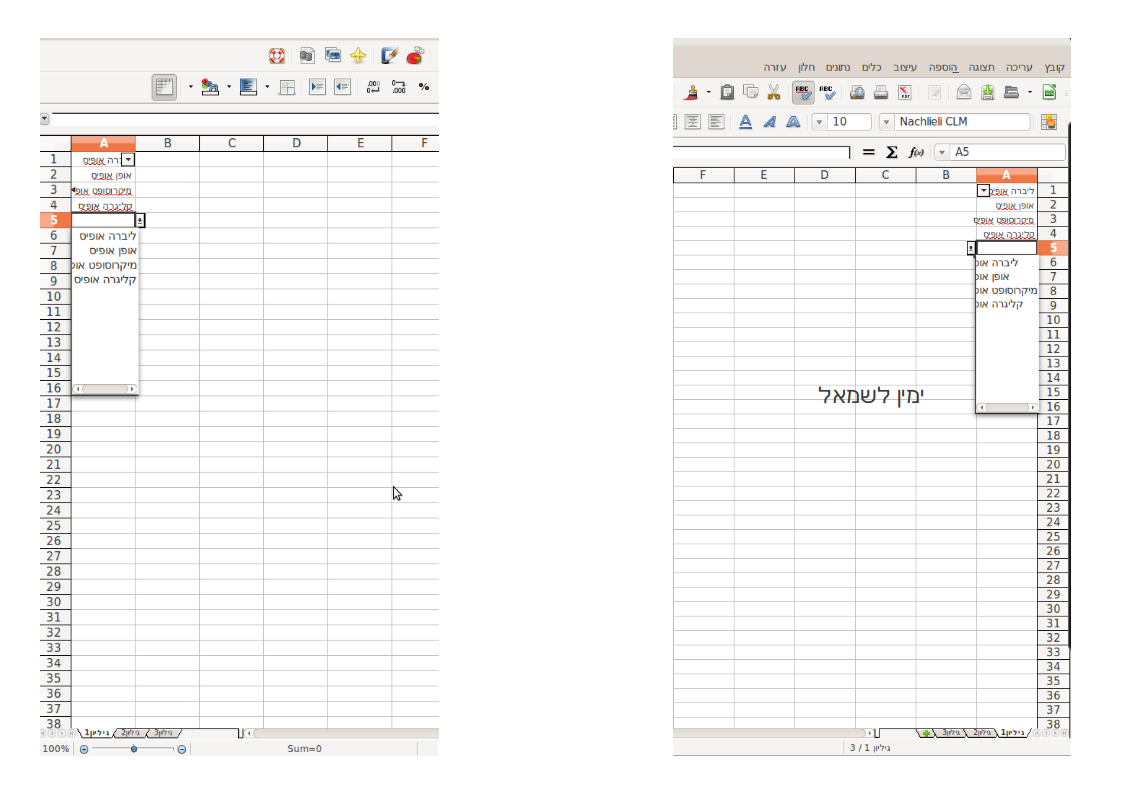Open the עיצוב (Format) menu
1123x794 pixels.
[x=904, y=67]
